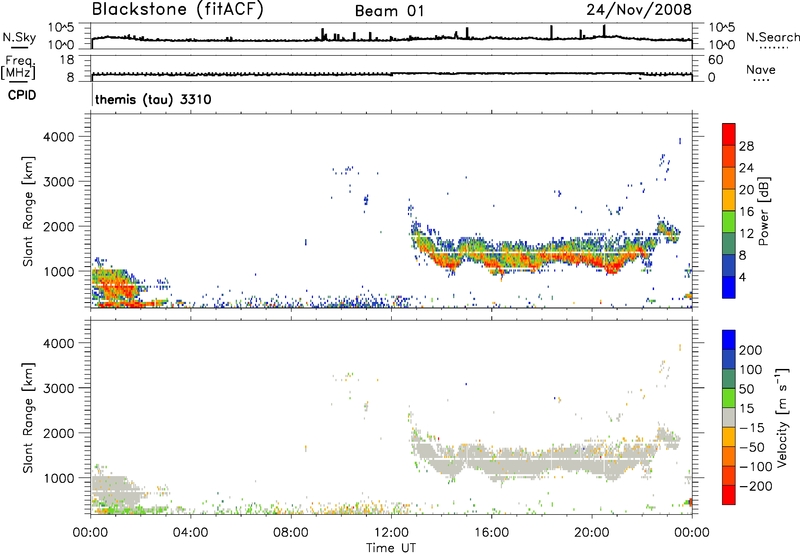Click the '-15' velocity colorbar value
Image resolution: width=800 pixels, height=554 pixels.
(752, 427)
